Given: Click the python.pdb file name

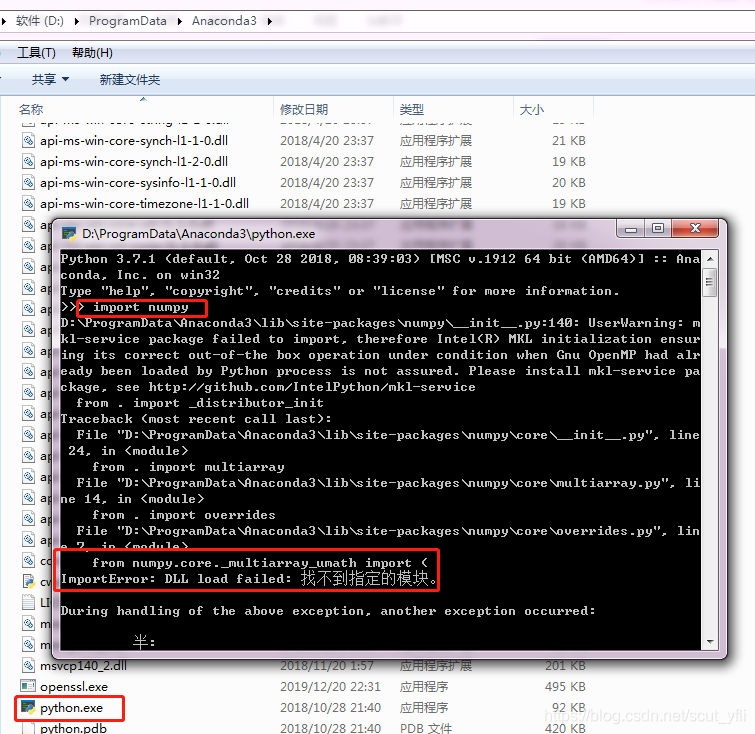Looking at the screenshot, I should [x=73, y=728].
